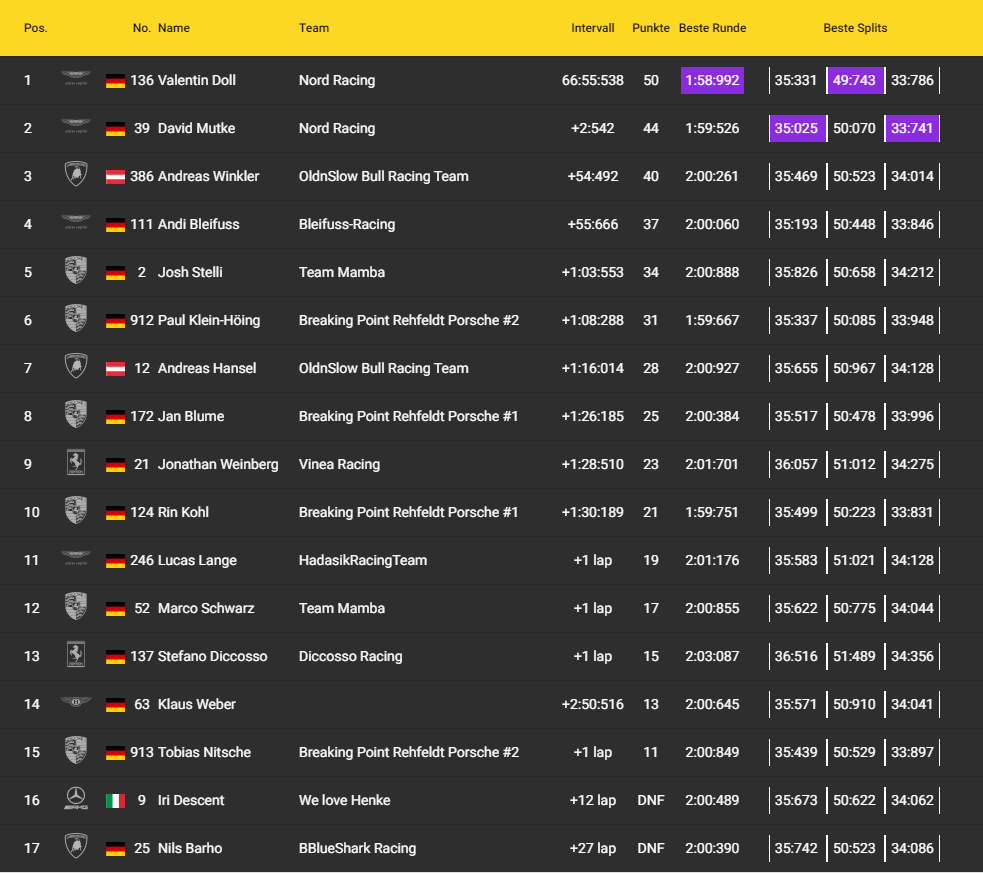Image resolution: width=983 pixels, height=873 pixels.
Task: Click the Lamborghini logo in Andreas Winkler's row
Action: coord(75,176)
